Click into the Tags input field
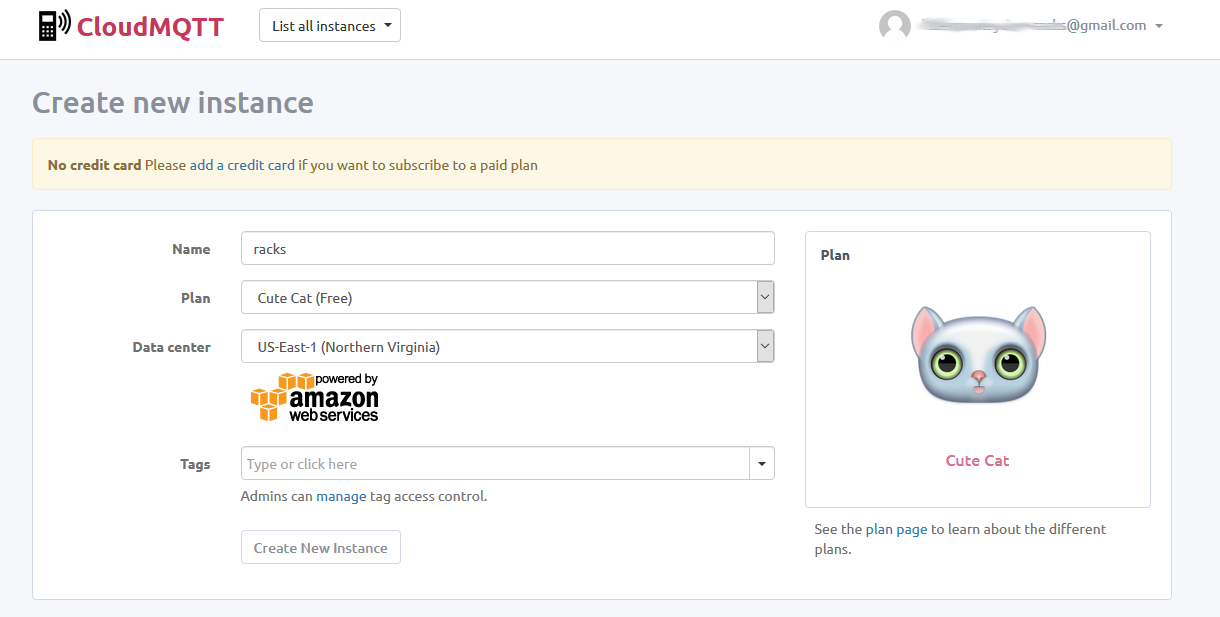The width and height of the screenshot is (1220, 617). (x=495, y=464)
